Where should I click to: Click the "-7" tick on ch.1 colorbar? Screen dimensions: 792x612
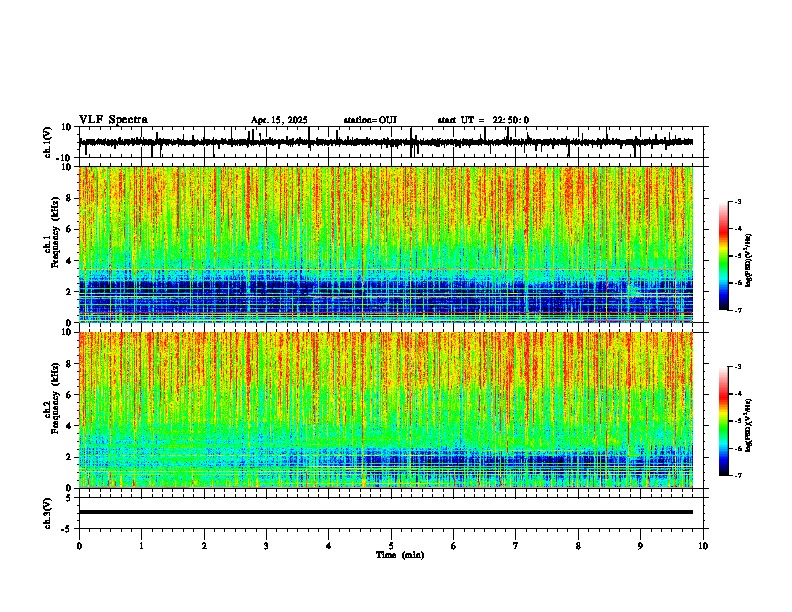click(738, 310)
